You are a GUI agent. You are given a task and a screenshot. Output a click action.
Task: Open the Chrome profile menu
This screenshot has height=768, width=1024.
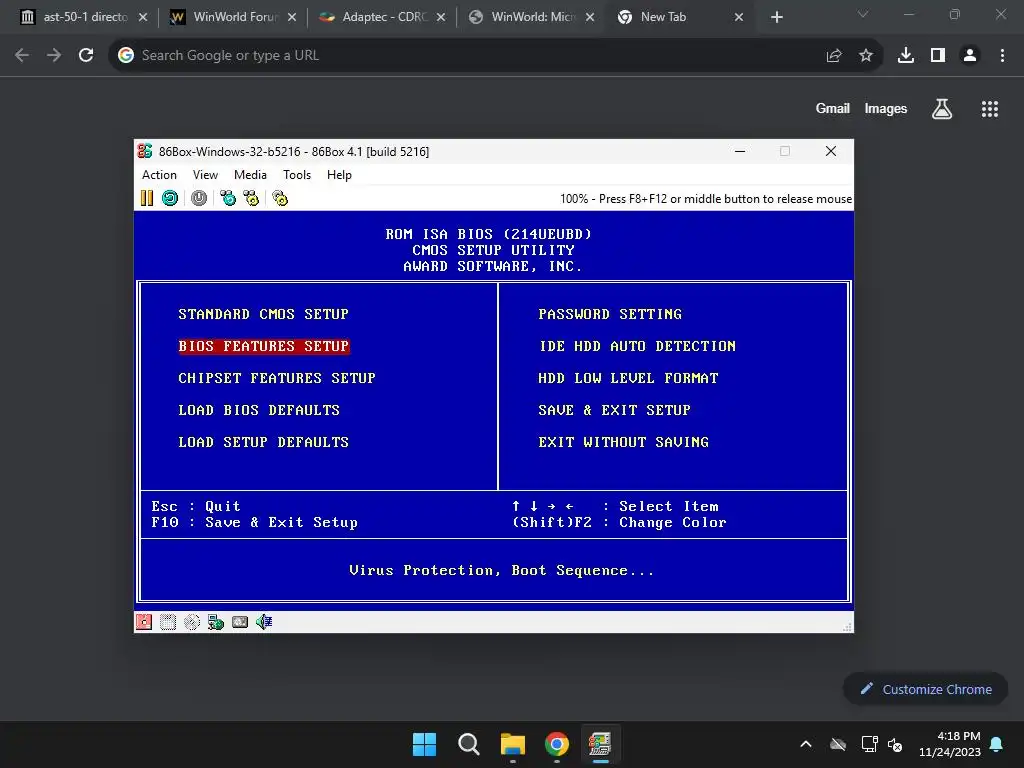[x=970, y=56]
